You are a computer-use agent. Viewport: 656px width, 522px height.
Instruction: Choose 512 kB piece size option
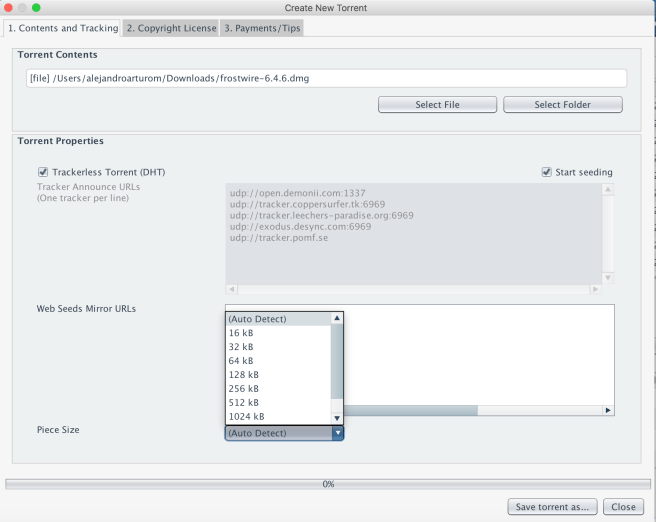coord(243,402)
